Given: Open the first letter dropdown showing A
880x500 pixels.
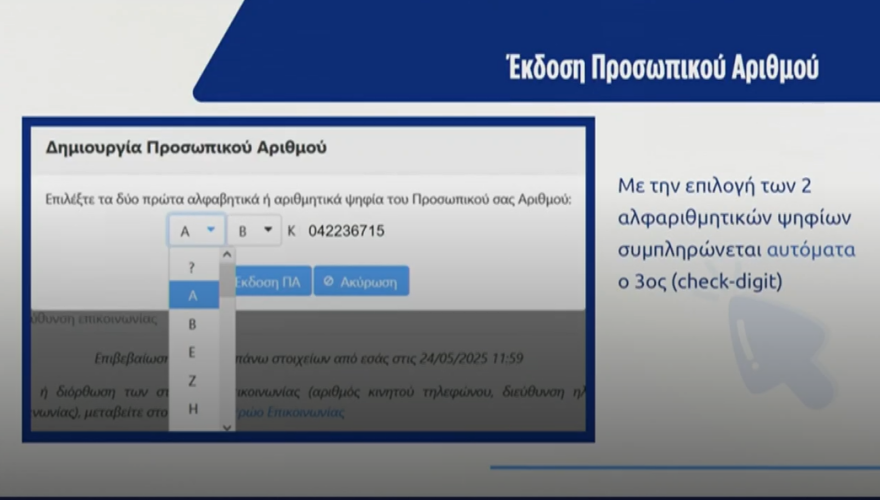Looking at the screenshot, I should [x=196, y=230].
